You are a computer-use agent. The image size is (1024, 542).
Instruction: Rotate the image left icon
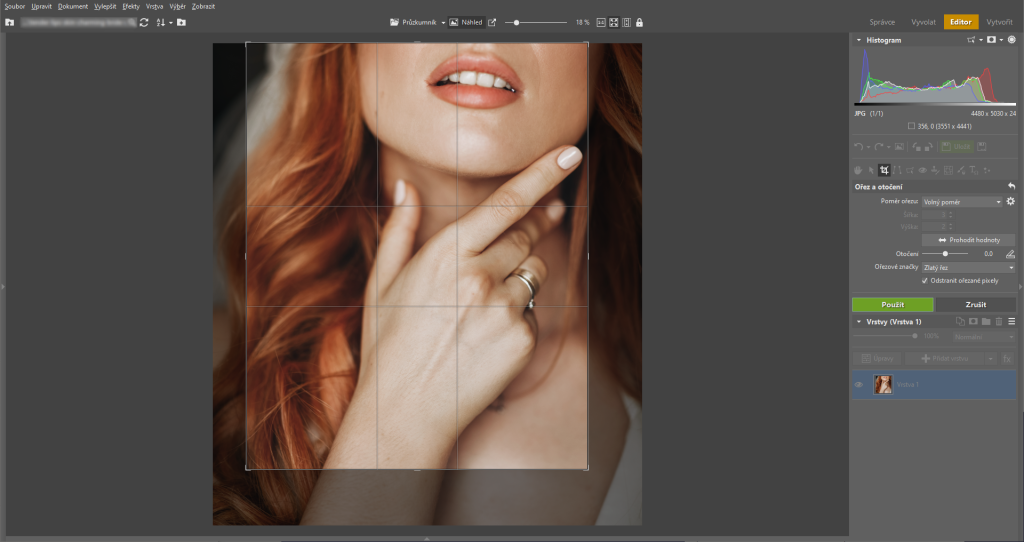[x=916, y=147]
